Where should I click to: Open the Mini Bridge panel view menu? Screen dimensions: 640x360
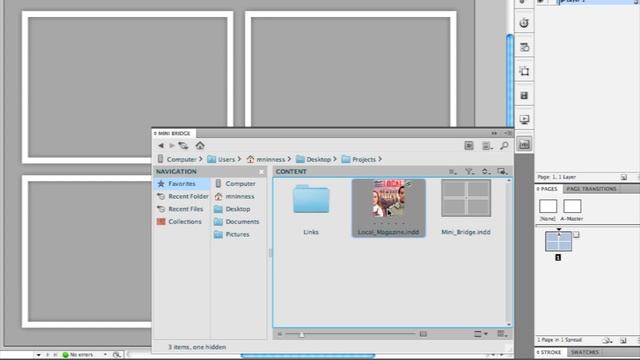point(487,146)
